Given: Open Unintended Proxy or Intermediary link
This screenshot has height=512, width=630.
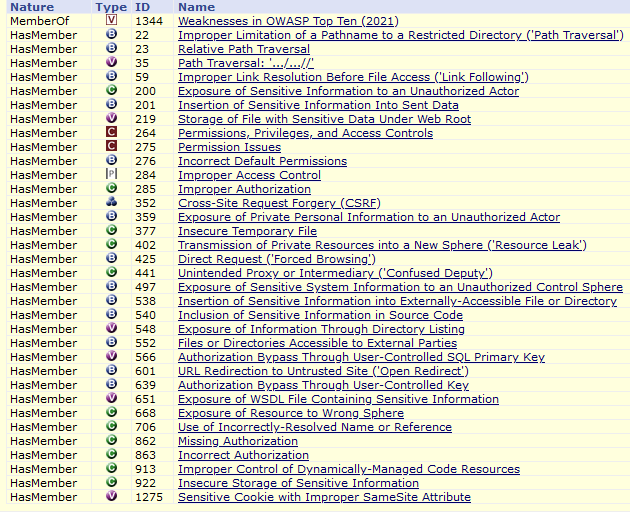Looking at the screenshot, I should coord(335,273).
